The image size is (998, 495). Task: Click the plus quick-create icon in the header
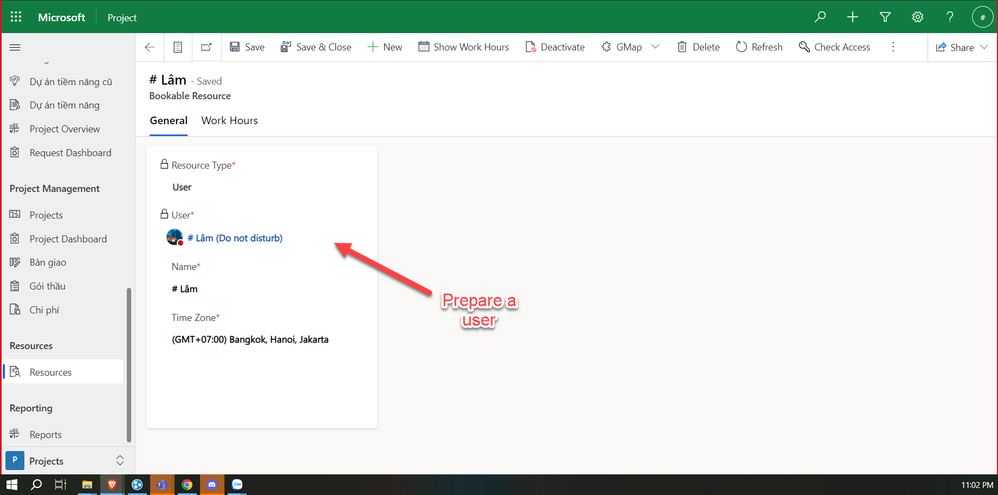click(x=853, y=17)
